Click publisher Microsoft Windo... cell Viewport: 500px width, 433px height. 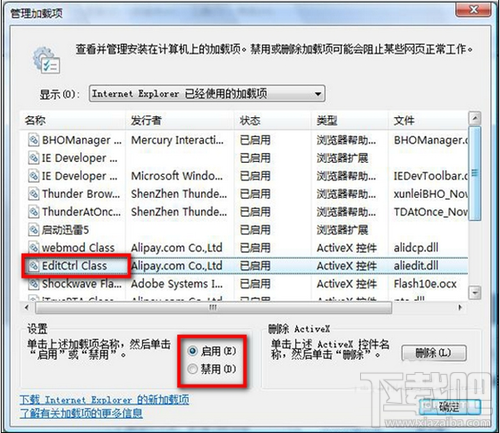click(177, 176)
